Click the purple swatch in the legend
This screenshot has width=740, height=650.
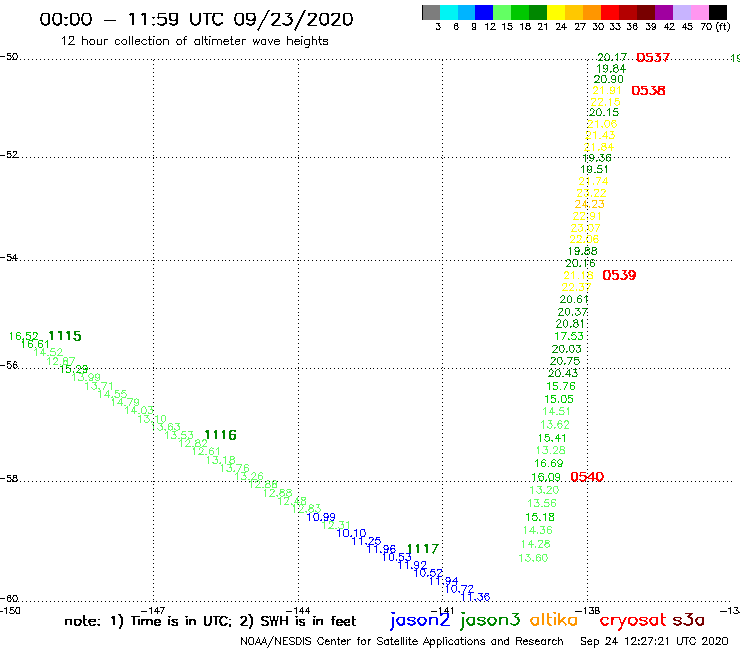(x=664, y=13)
